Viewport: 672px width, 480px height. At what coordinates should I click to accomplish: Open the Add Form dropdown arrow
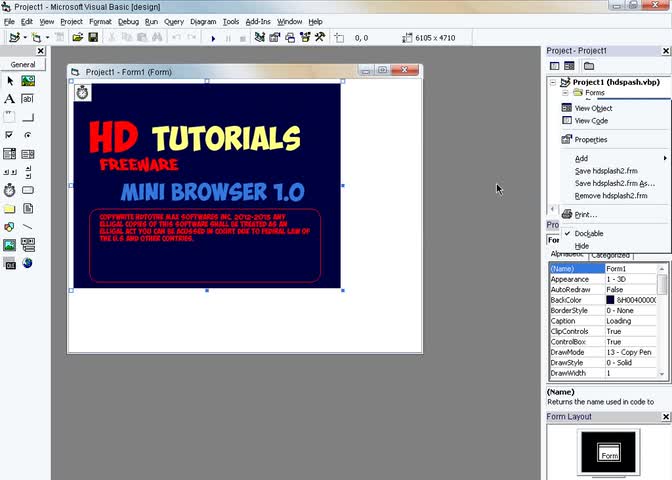click(x=47, y=38)
